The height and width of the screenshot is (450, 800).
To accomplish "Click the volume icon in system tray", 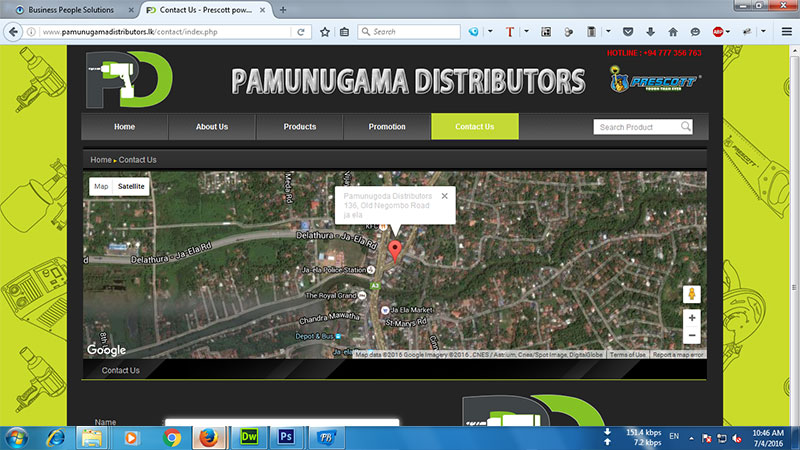I will 737,438.
